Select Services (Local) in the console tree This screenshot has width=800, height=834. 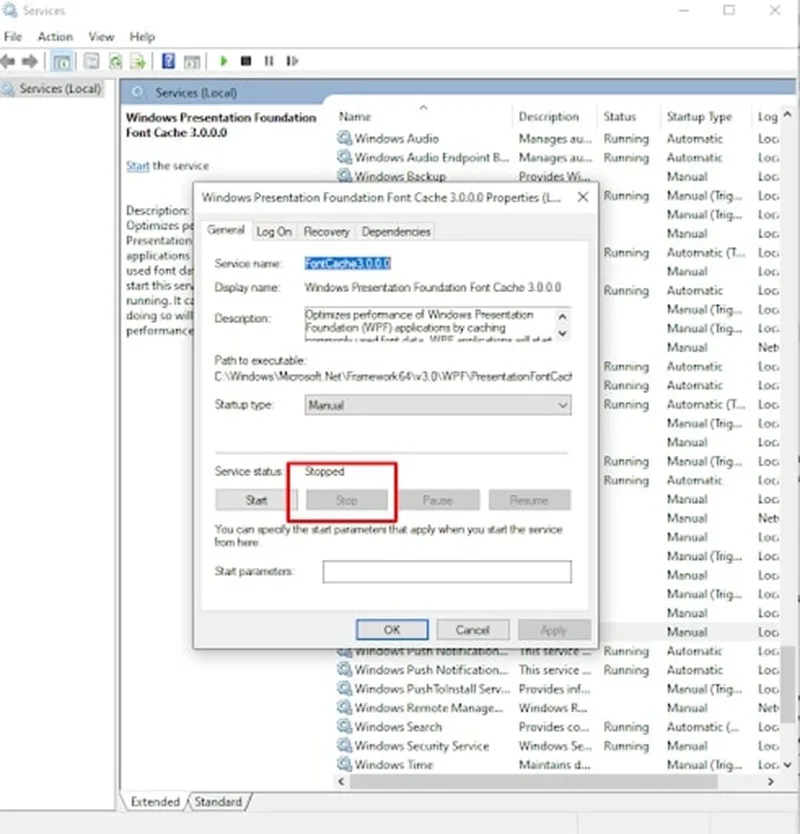pos(60,88)
